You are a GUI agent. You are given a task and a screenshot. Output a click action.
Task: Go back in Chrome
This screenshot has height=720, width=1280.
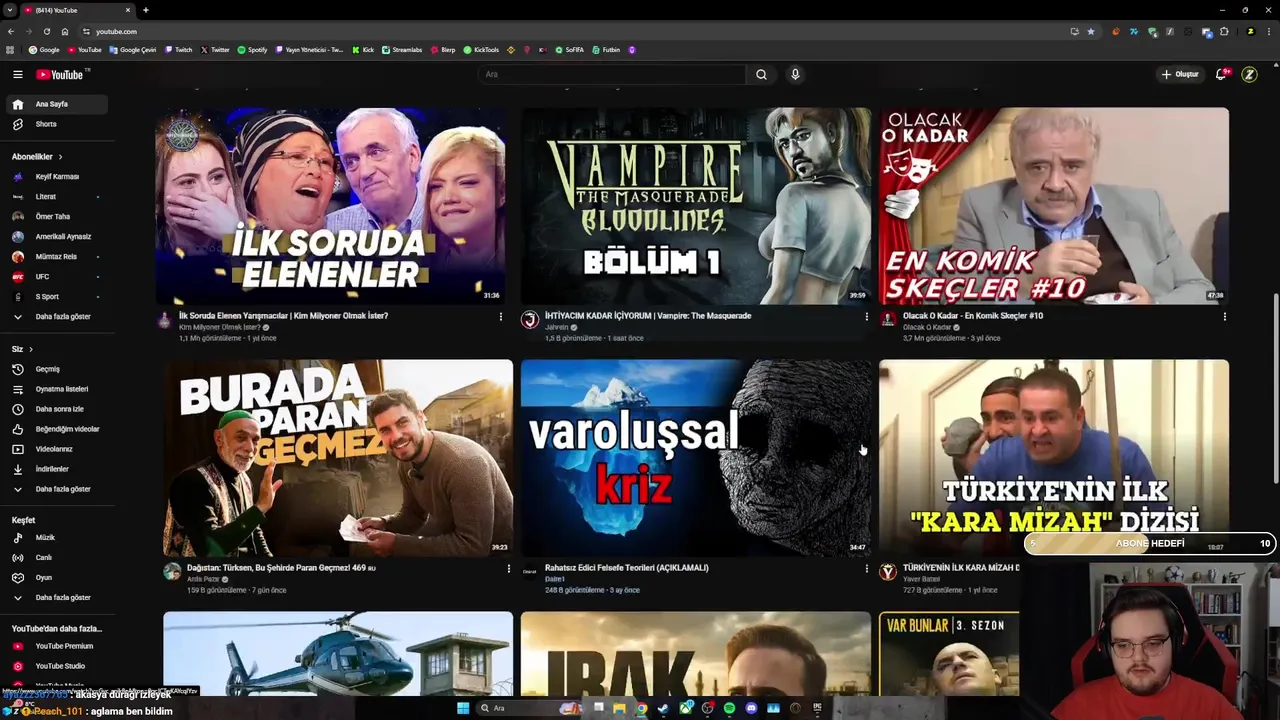coord(11,31)
